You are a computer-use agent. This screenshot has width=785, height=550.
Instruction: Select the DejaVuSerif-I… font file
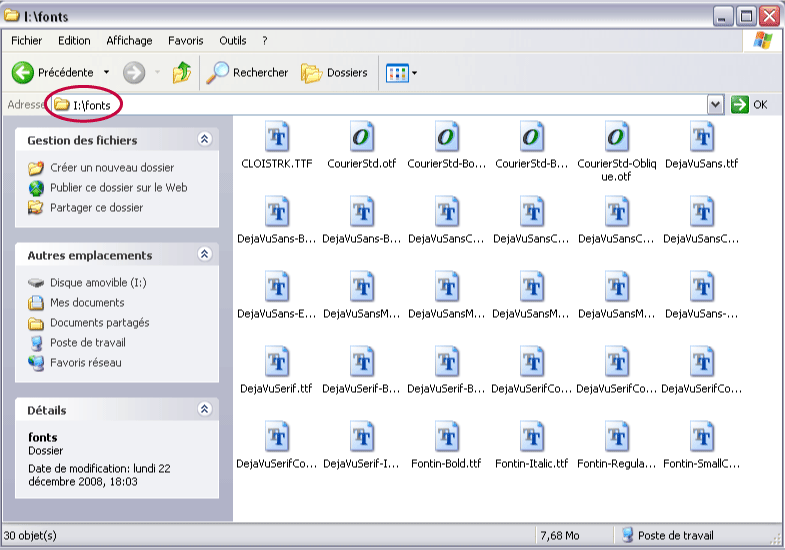361,446
